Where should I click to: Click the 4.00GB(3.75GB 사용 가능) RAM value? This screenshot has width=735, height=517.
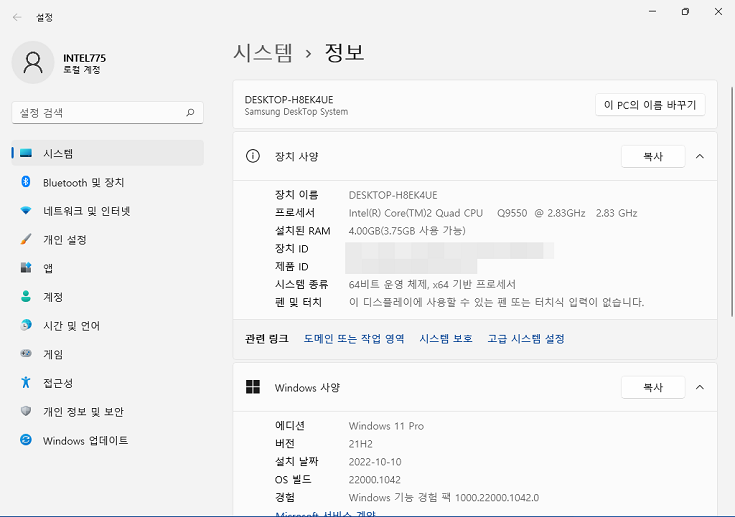(x=407, y=231)
